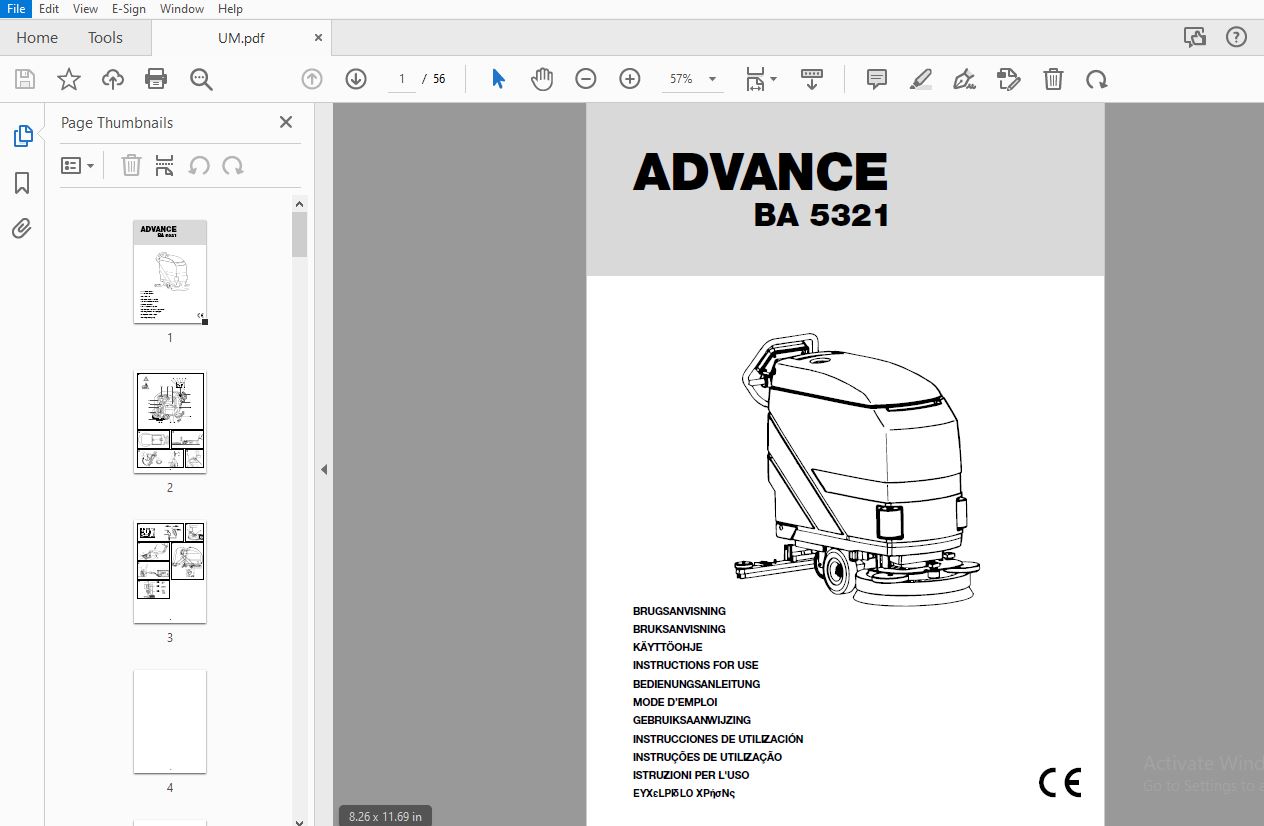Switch to the Tools tab
Screen dimensions: 1264x826
click(x=105, y=38)
